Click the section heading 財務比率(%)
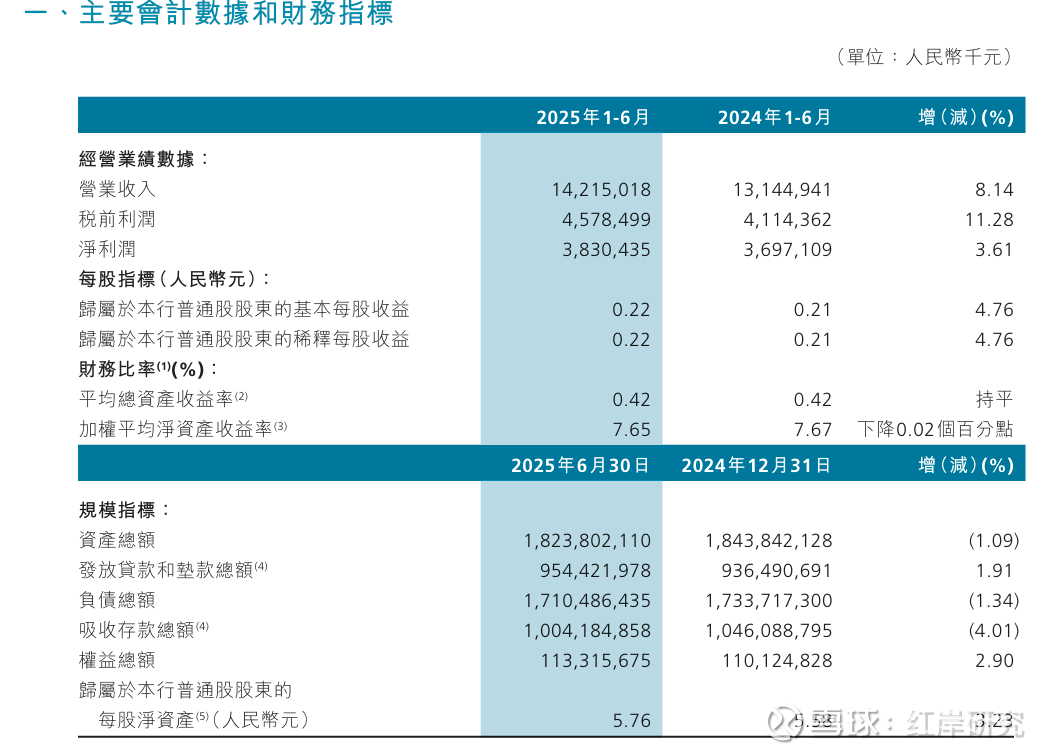1056x756 pixels. coord(142,370)
